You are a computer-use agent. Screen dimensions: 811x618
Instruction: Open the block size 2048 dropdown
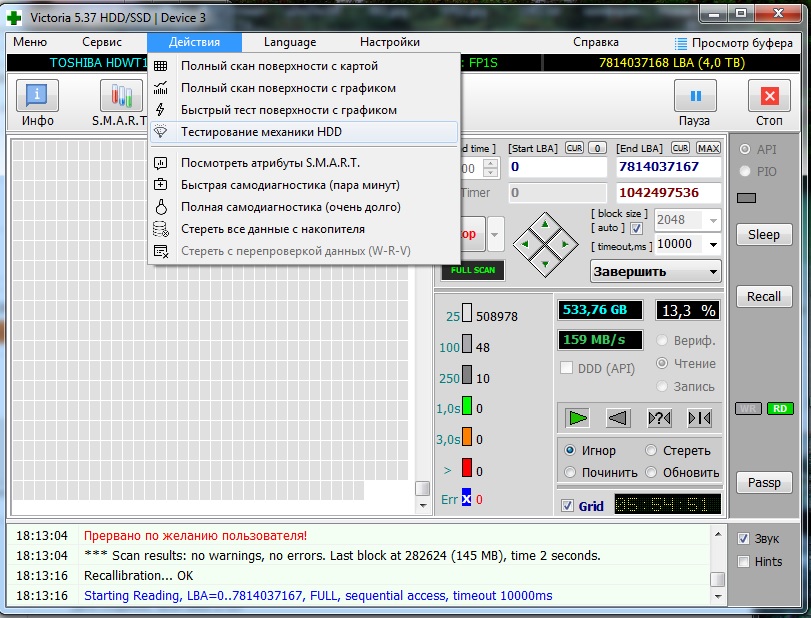point(713,220)
